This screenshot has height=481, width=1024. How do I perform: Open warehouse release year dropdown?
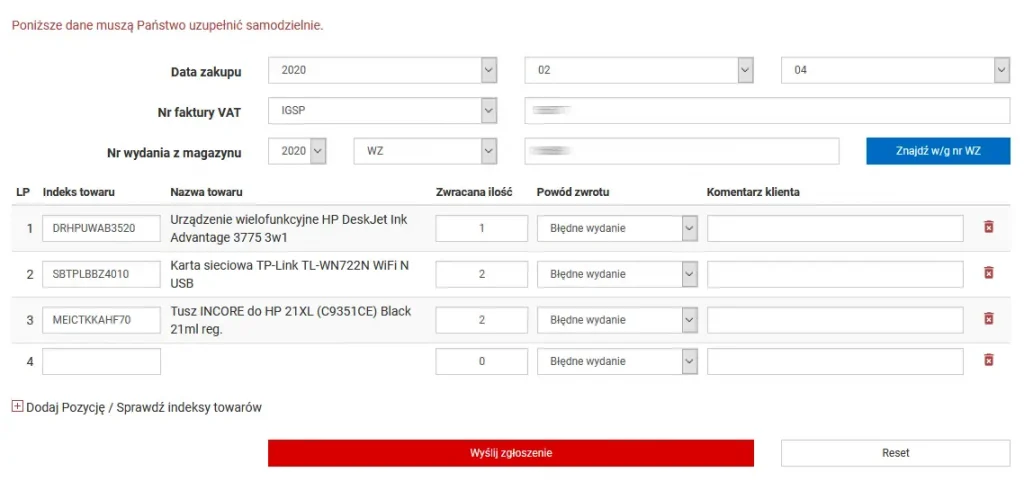(298, 151)
